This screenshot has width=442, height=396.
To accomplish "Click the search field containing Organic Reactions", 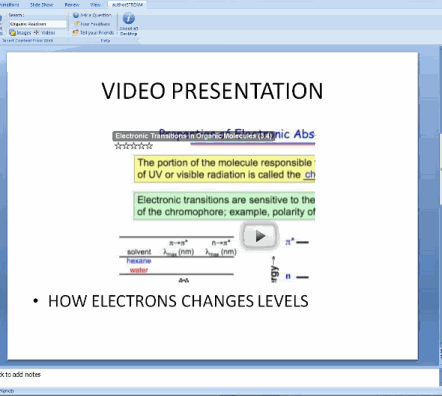I will (38, 24).
